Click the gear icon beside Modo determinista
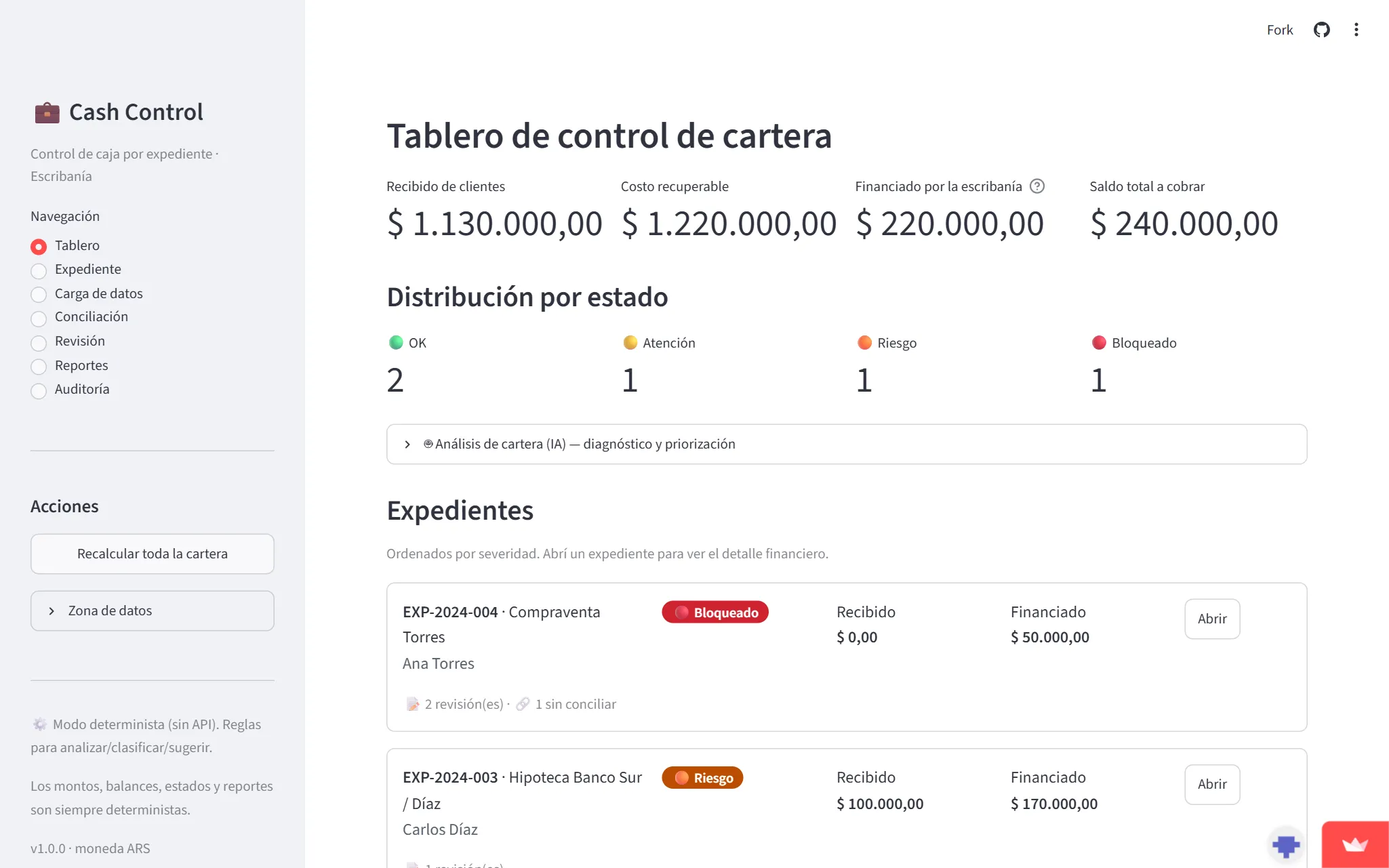 pyautogui.click(x=40, y=724)
